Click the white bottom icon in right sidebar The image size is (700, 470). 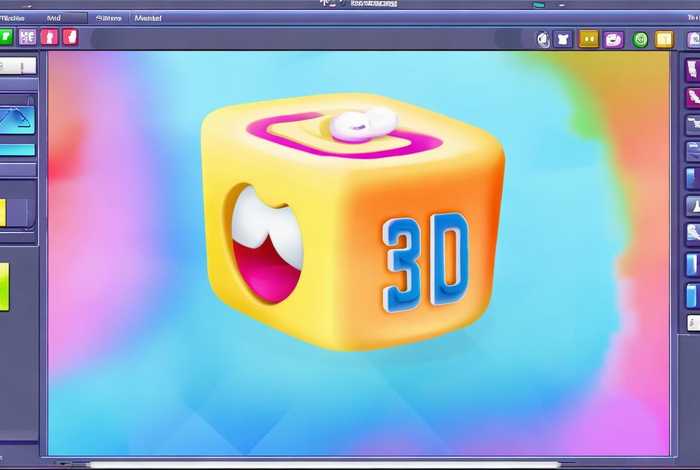pyautogui.click(x=693, y=322)
